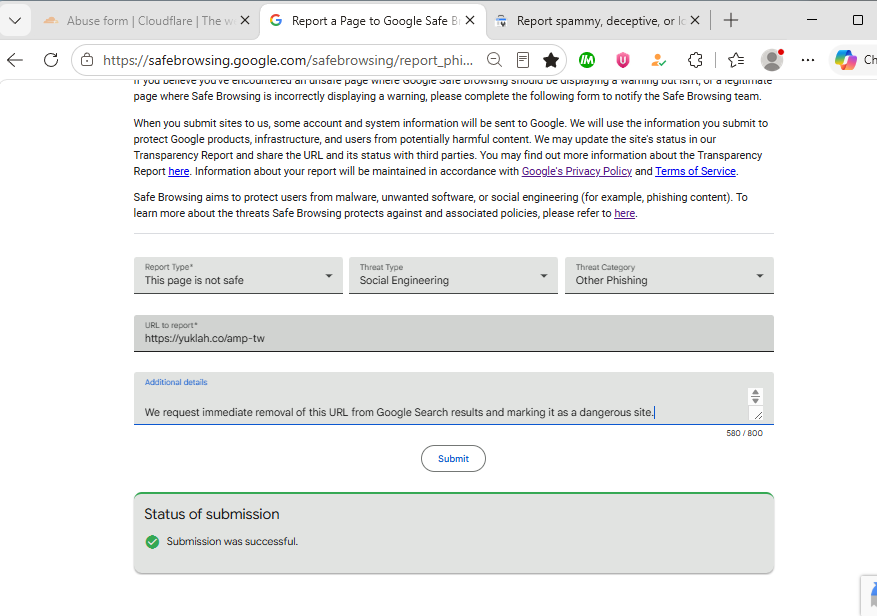
Task: Open the green IM extension icon
Action: point(587,60)
